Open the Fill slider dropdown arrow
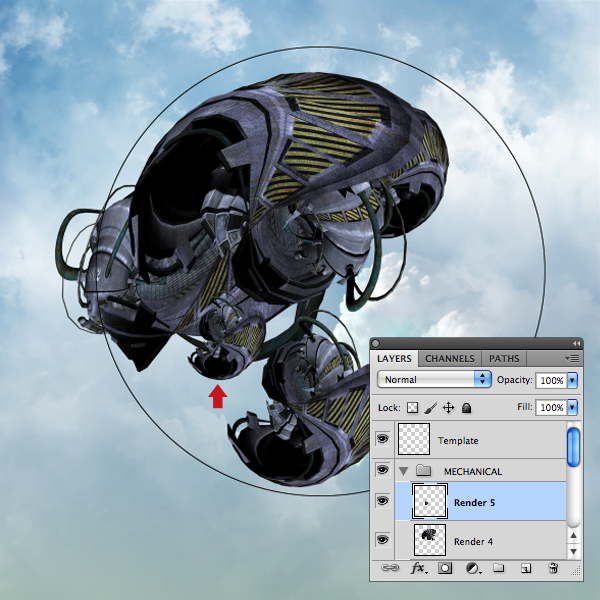 click(572, 407)
